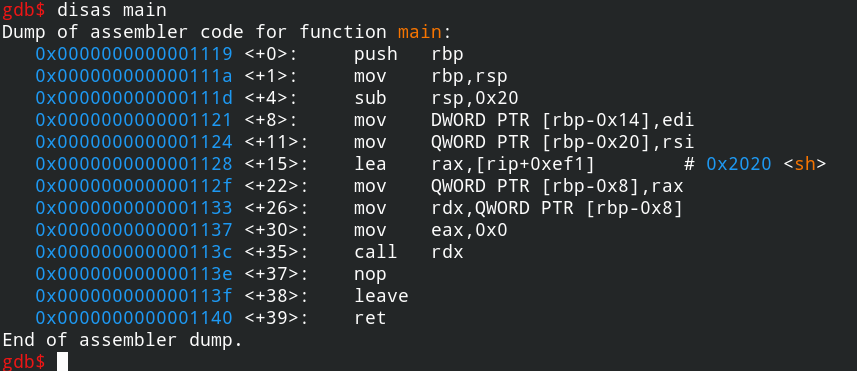Click 'DWORD PTR [rbp-0x14],edi' operand
This screenshot has width=857, height=371.
pos(562,120)
